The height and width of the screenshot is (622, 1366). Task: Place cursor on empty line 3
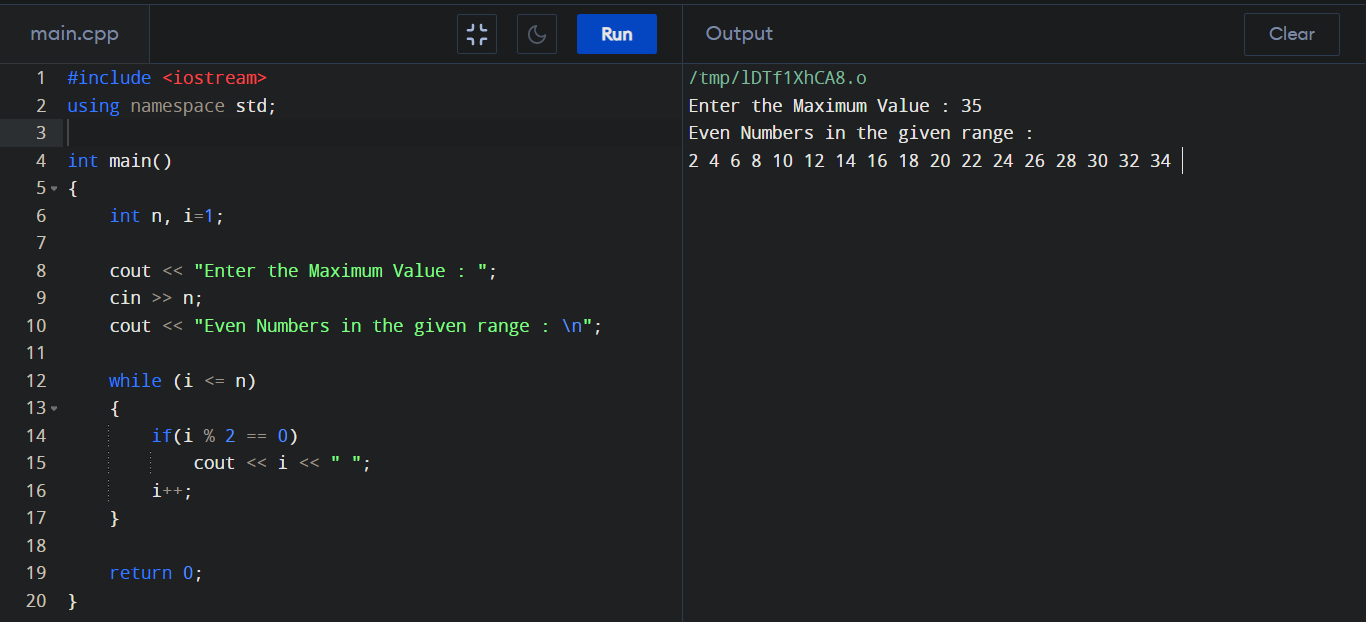click(374, 133)
